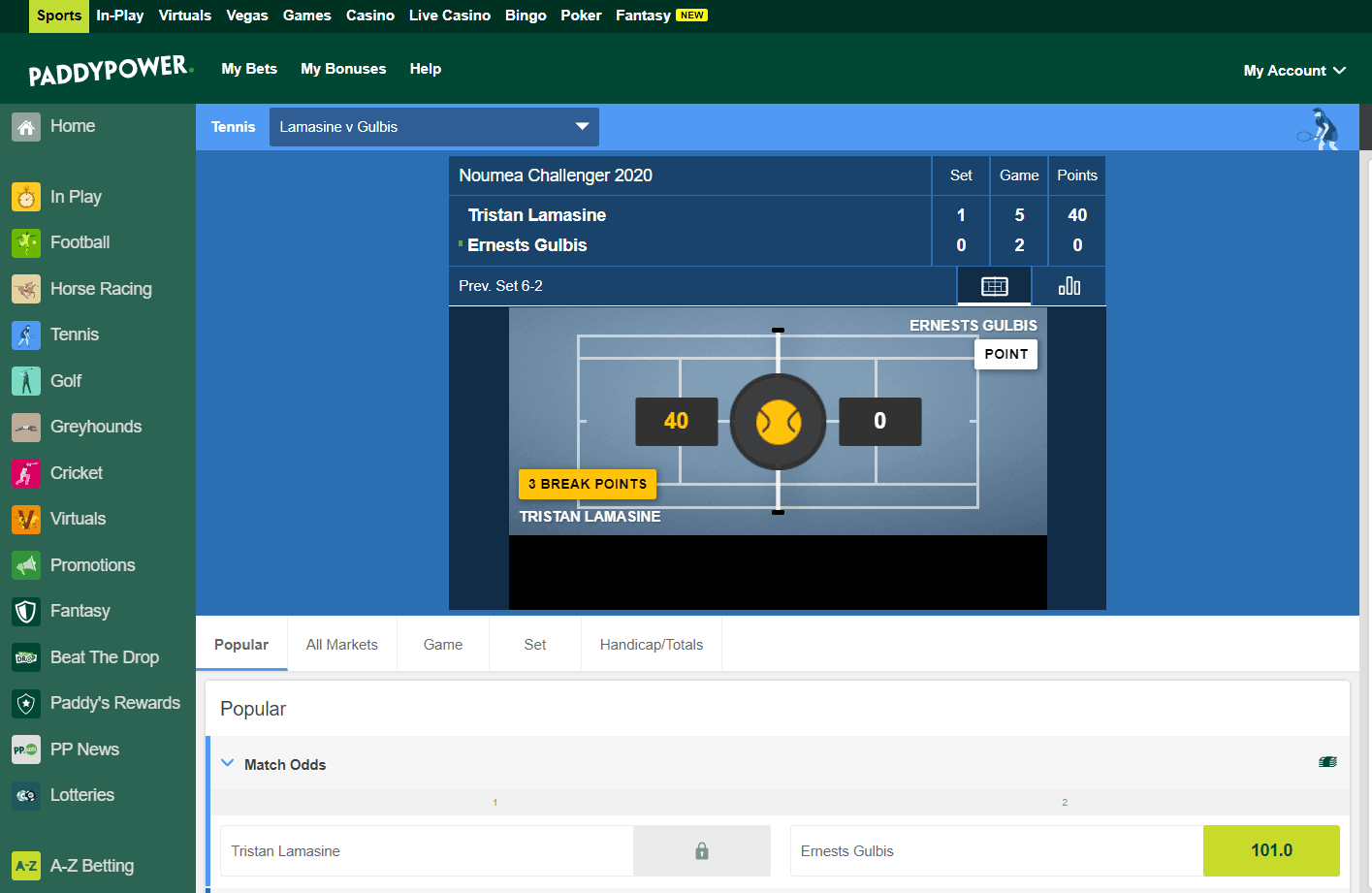
Task: Open Beat The Drop icon
Action: pos(26,657)
